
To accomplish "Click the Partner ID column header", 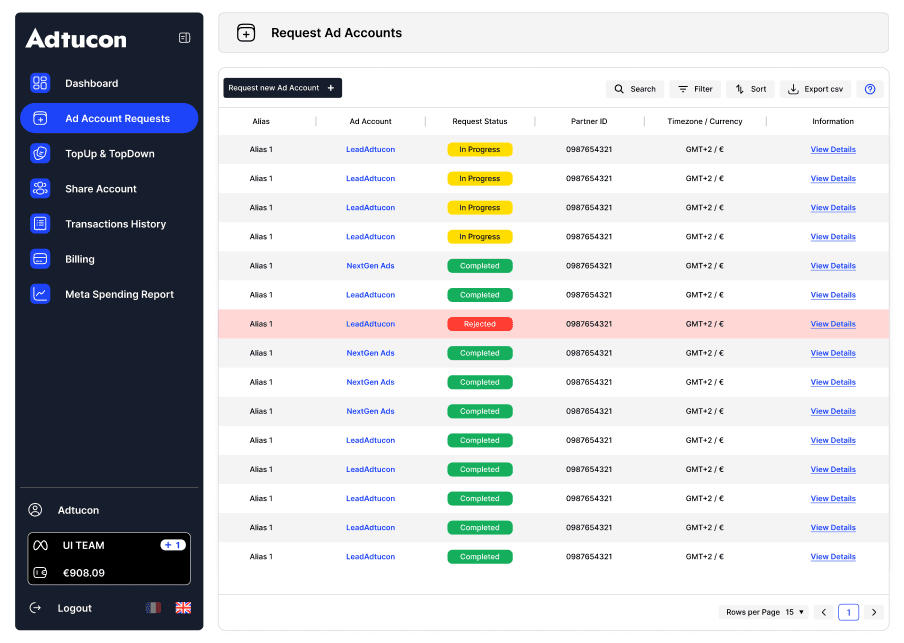I will click(x=589, y=121).
